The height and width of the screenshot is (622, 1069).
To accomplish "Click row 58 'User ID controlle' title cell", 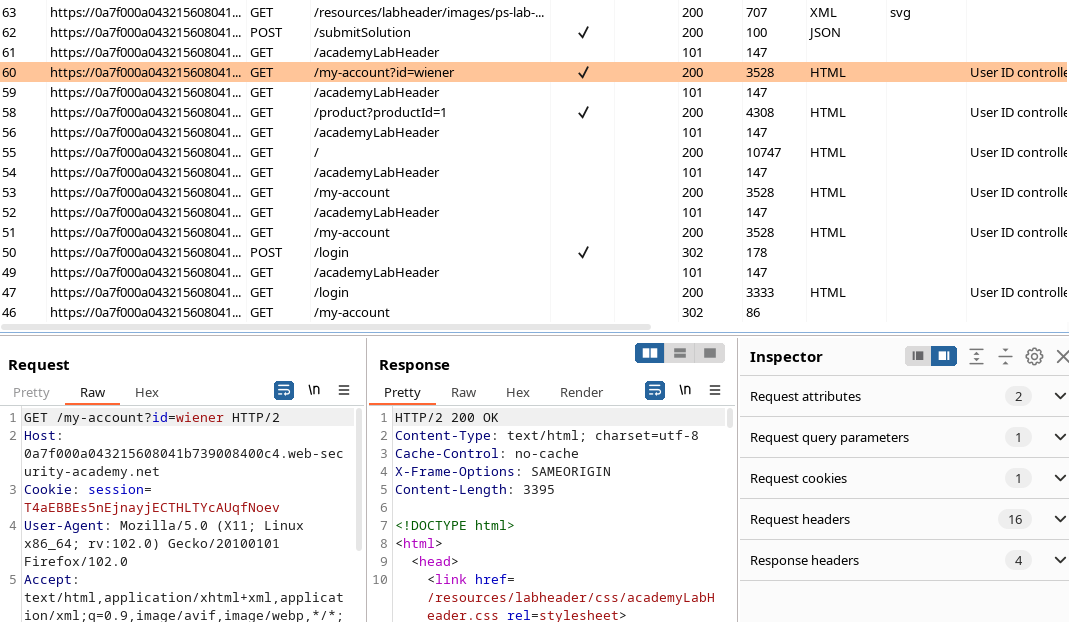I will pos(1019,113).
